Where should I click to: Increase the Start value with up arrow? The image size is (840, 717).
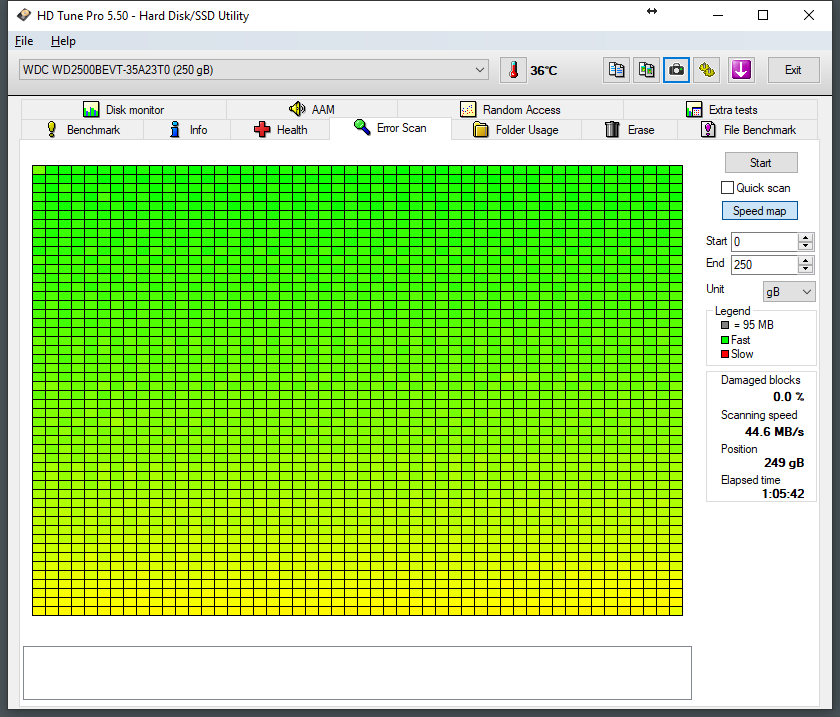click(x=805, y=237)
